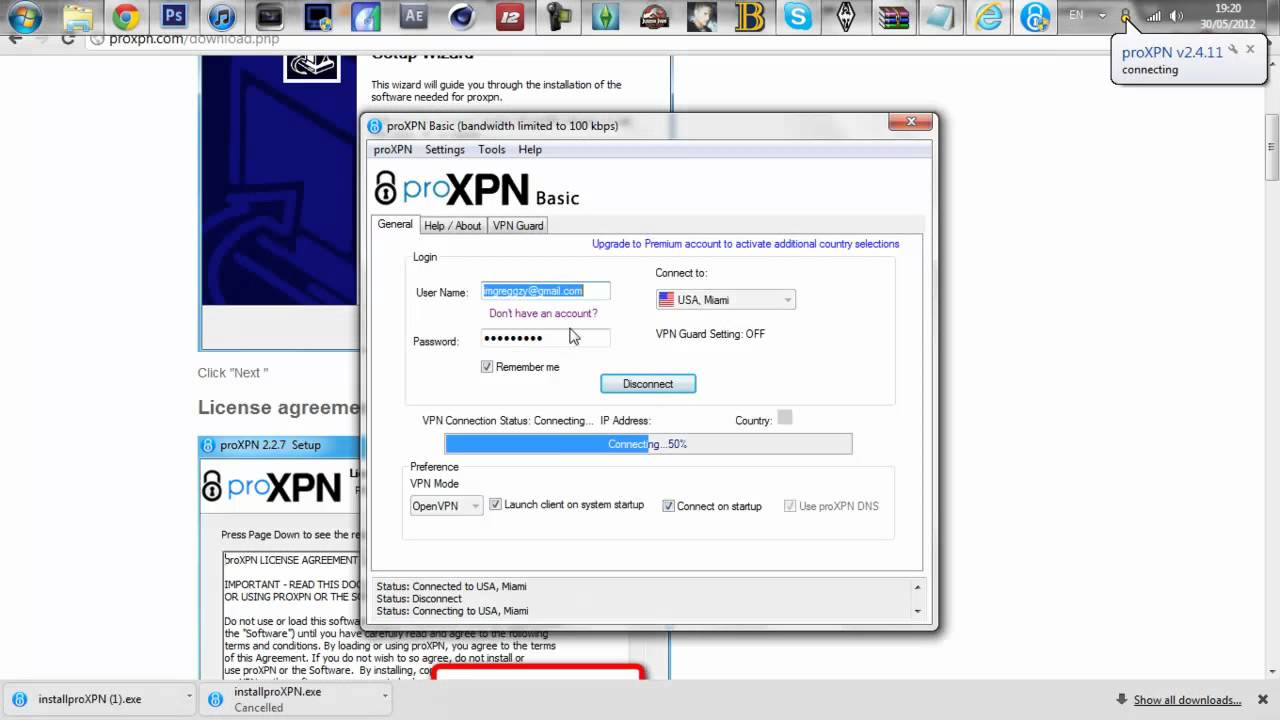Switch to the General tab
The image size is (1280, 720).
coord(395,224)
